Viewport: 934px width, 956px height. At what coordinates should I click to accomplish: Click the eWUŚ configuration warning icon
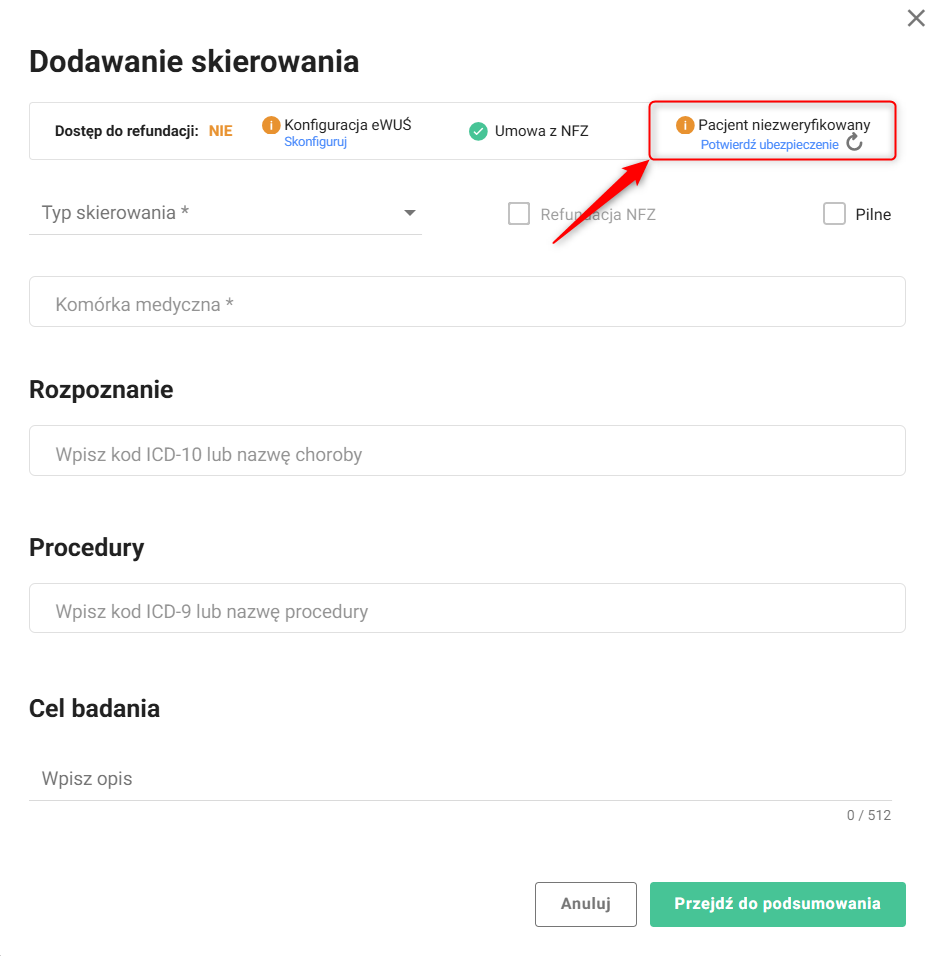[270, 125]
